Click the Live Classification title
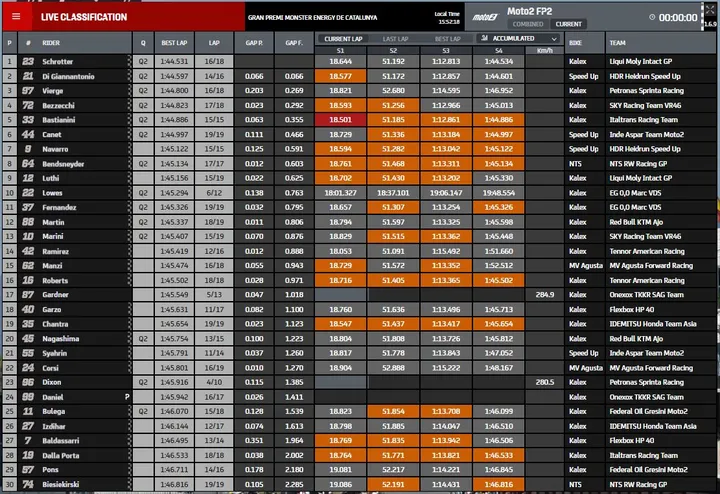Screen dimensions: 720x494 [84, 17]
